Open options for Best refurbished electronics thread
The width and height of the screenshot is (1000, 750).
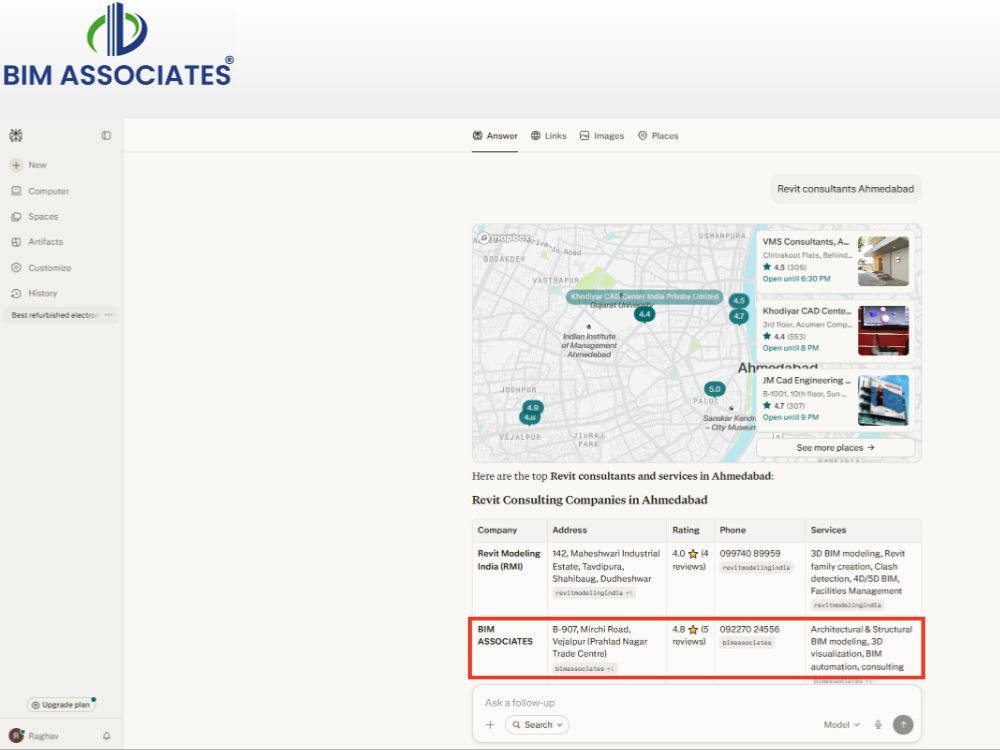(x=108, y=315)
